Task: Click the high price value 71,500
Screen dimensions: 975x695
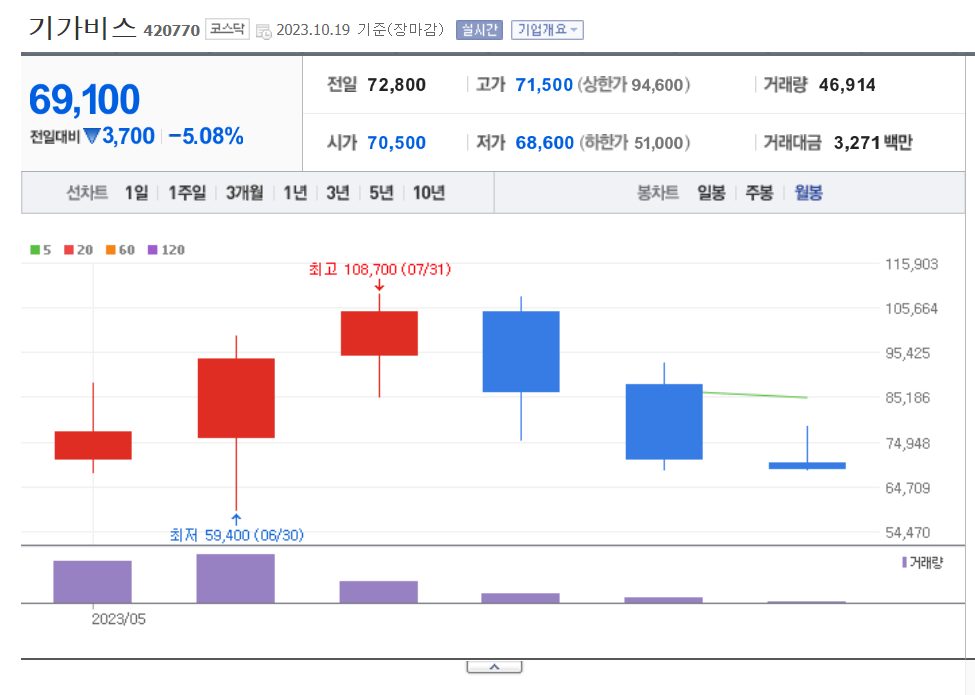Action: pyautogui.click(x=544, y=85)
